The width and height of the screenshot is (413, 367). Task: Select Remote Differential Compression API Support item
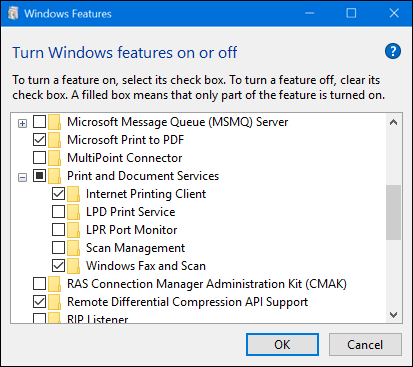(187, 302)
